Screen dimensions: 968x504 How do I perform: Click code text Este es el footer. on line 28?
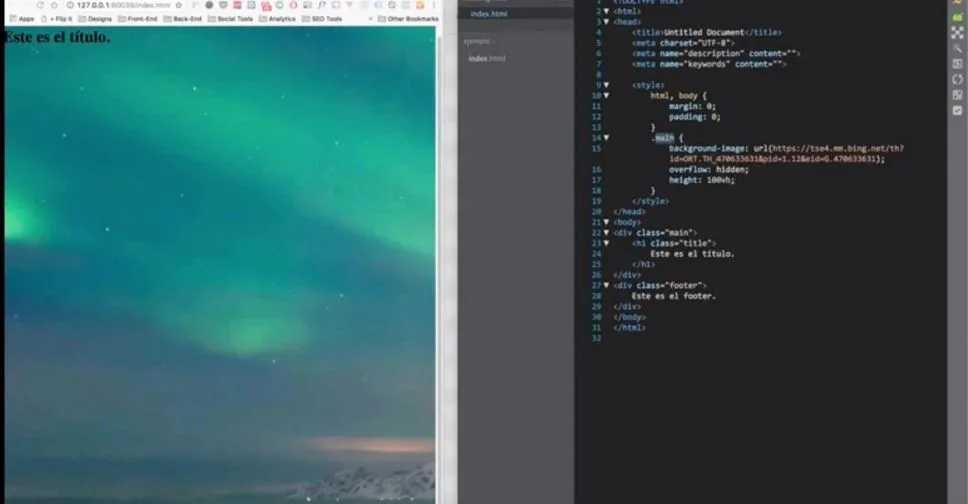674,296
